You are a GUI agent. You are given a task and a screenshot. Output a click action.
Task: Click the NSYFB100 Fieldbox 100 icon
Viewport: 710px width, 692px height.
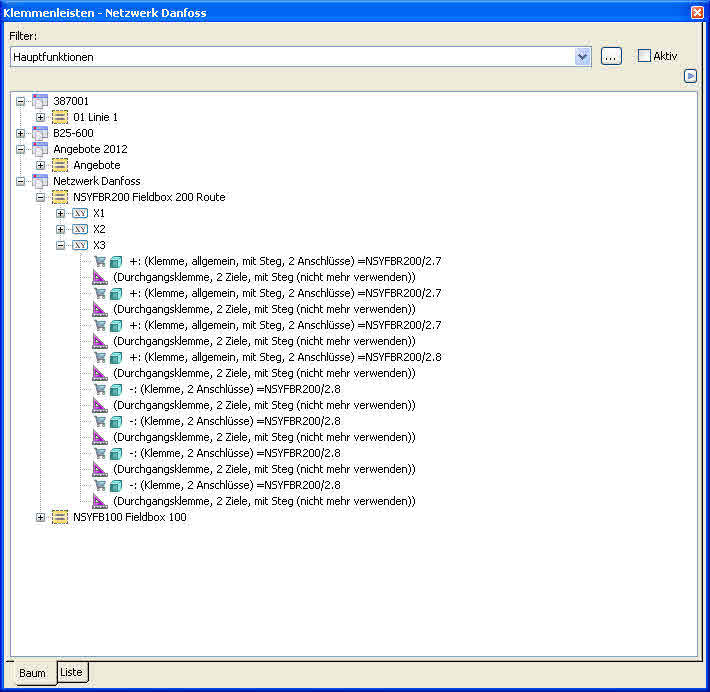click(60, 517)
